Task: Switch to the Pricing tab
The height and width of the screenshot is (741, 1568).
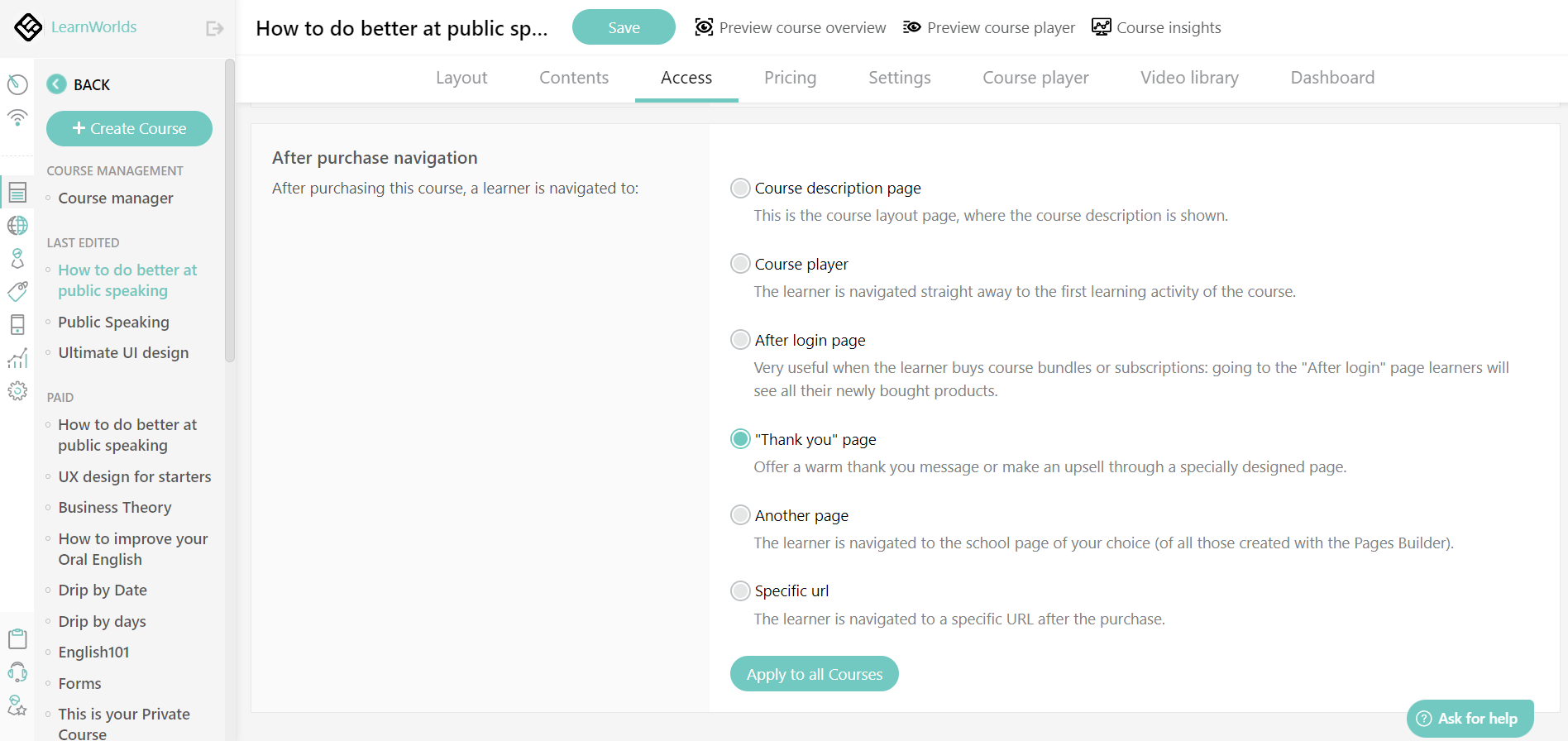Action: (790, 78)
